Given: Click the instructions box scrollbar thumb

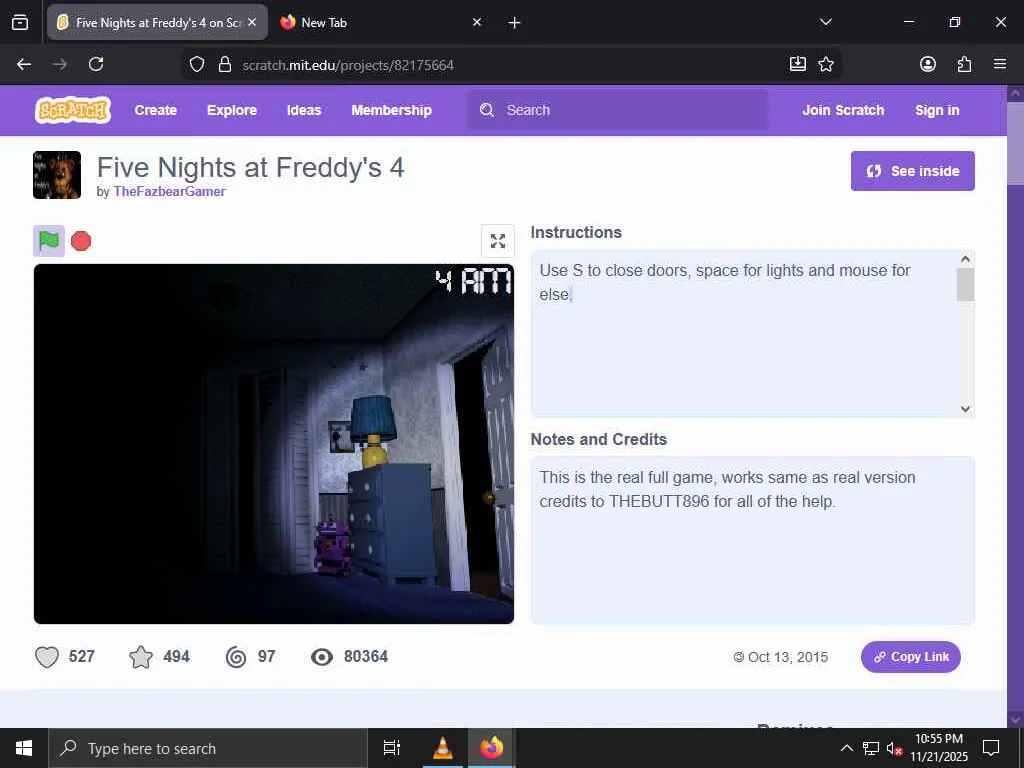Looking at the screenshot, I should (965, 285).
